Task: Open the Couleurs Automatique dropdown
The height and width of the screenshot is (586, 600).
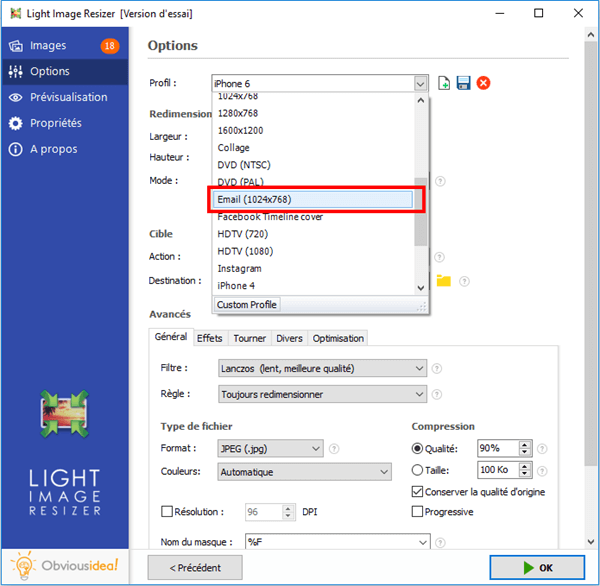Action: [x=304, y=472]
